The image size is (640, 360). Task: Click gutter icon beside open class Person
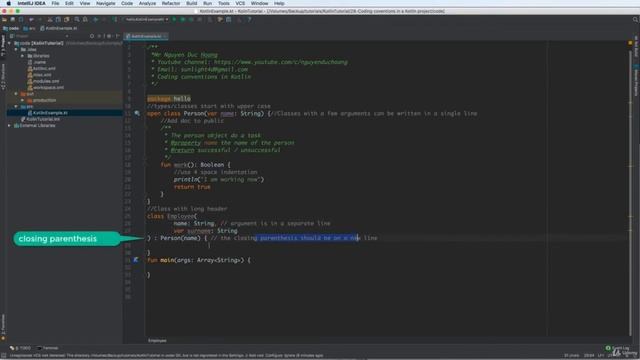(137, 113)
